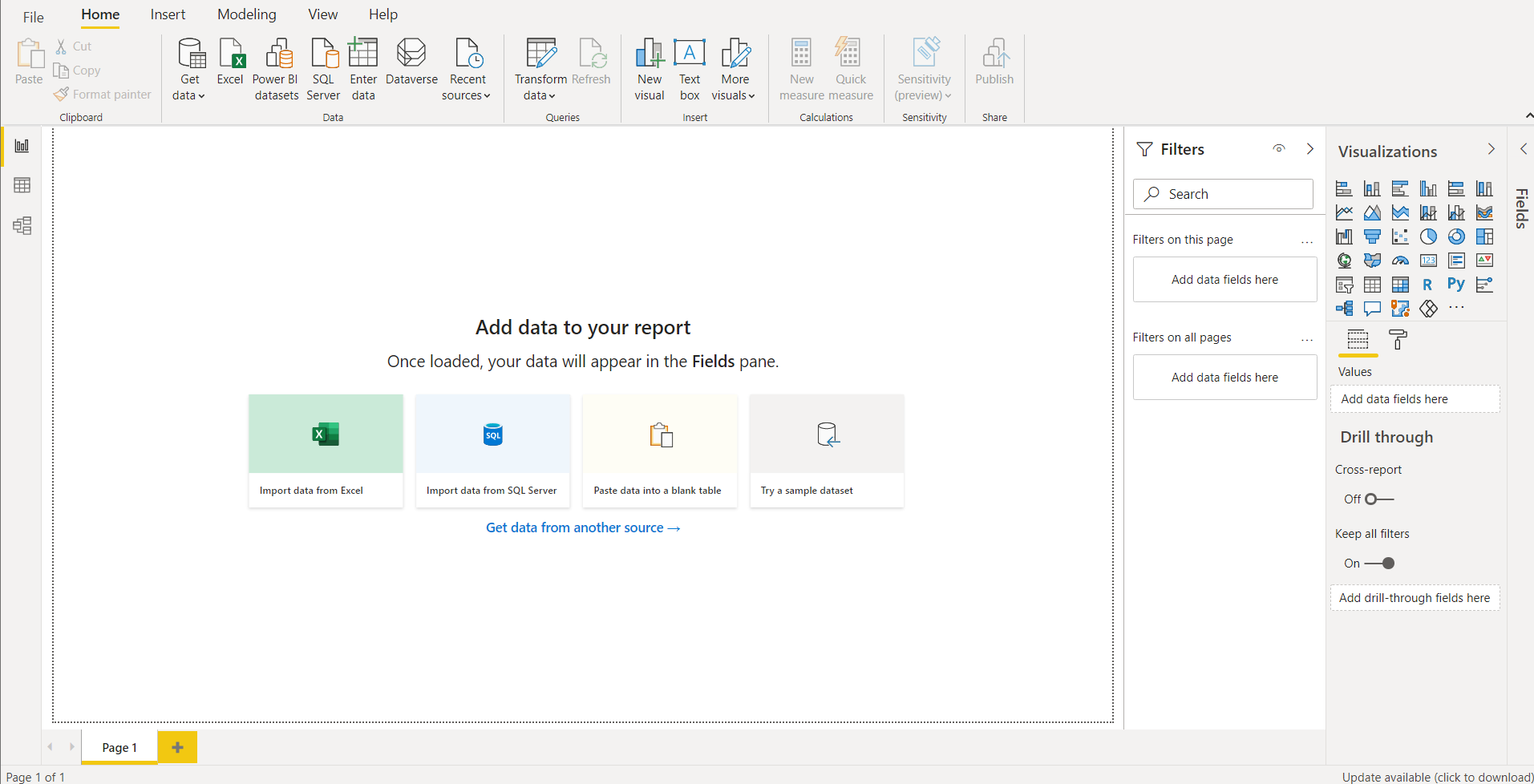
Task: Open the Transform data dropdown
Action: pyautogui.click(x=540, y=87)
